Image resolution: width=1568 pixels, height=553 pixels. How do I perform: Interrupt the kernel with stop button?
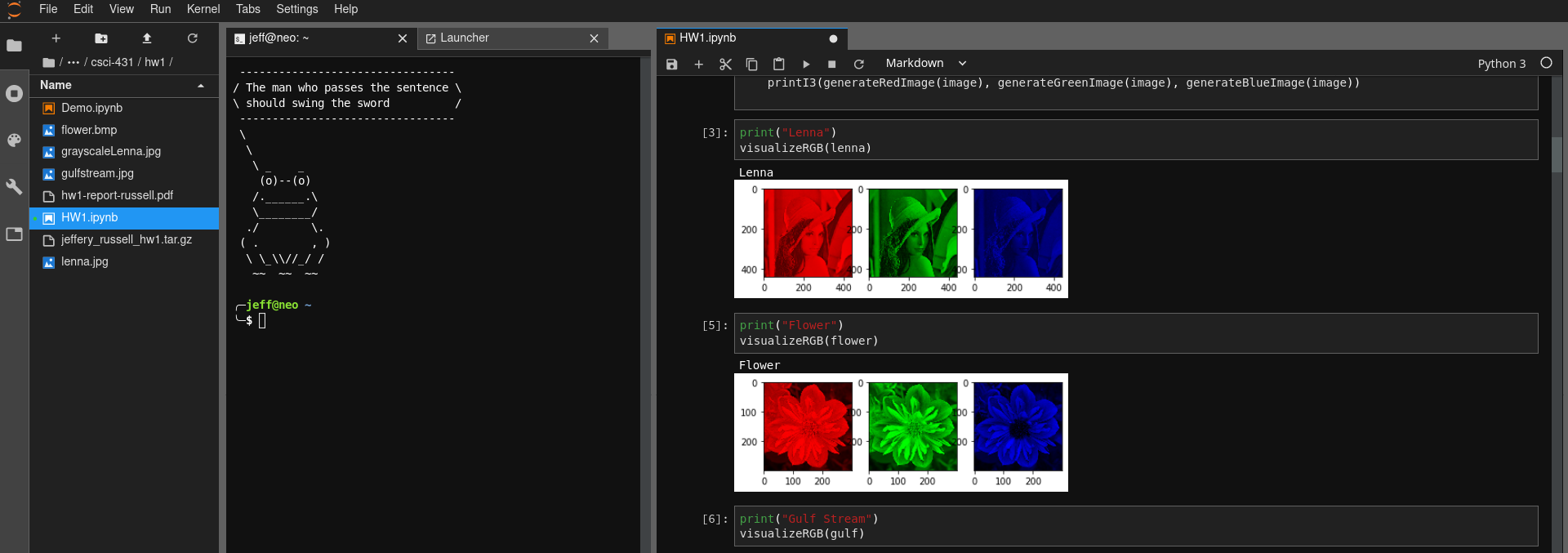pyautogui.click(x=831, y=64)
